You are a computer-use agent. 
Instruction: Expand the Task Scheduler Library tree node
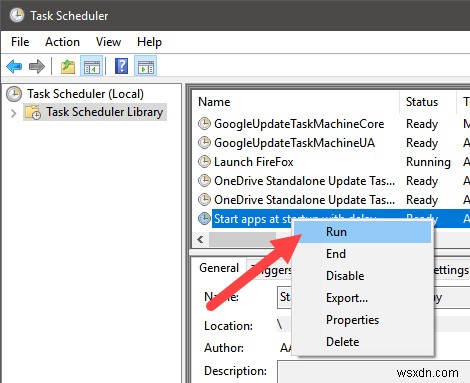(14, 113)
